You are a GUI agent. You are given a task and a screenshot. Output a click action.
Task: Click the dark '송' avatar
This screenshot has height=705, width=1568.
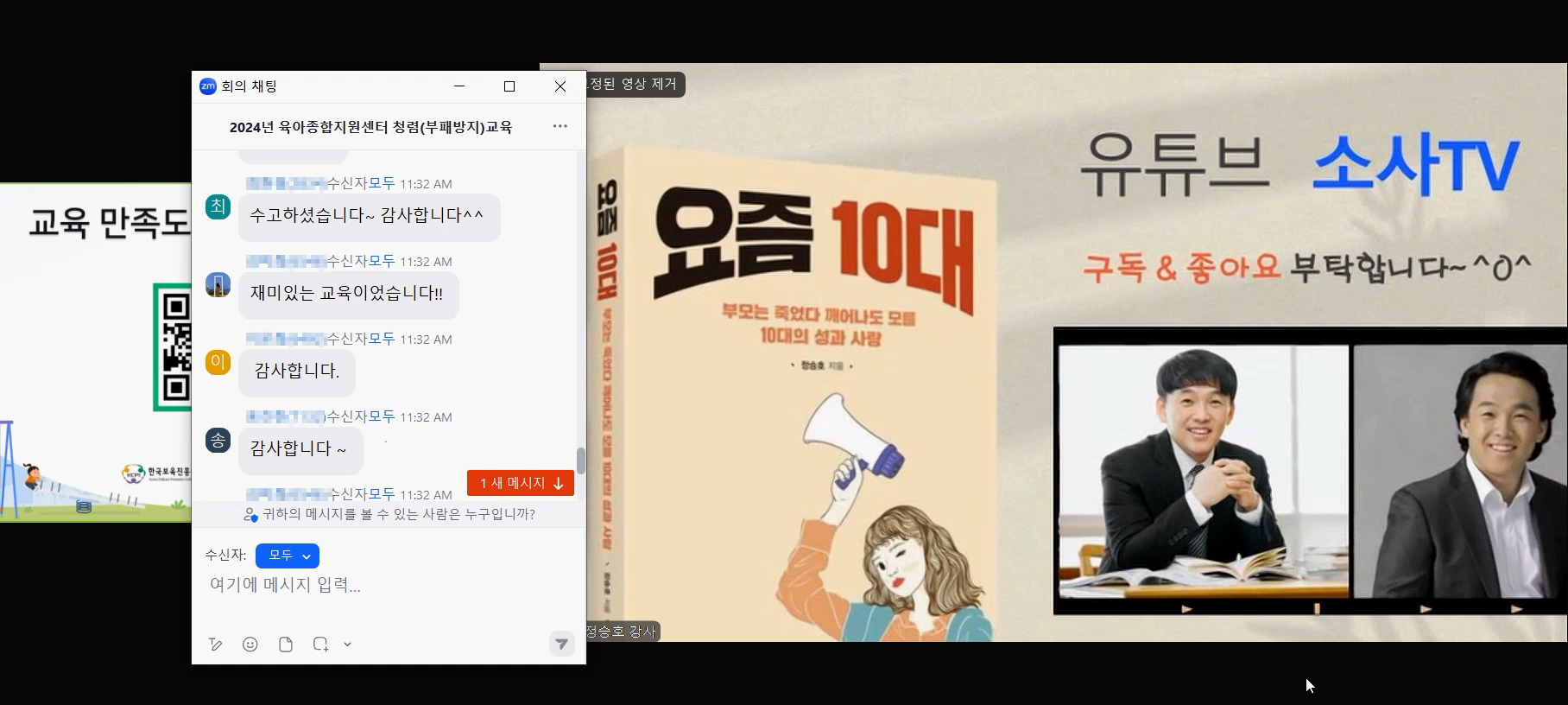[x=218, y=440]
